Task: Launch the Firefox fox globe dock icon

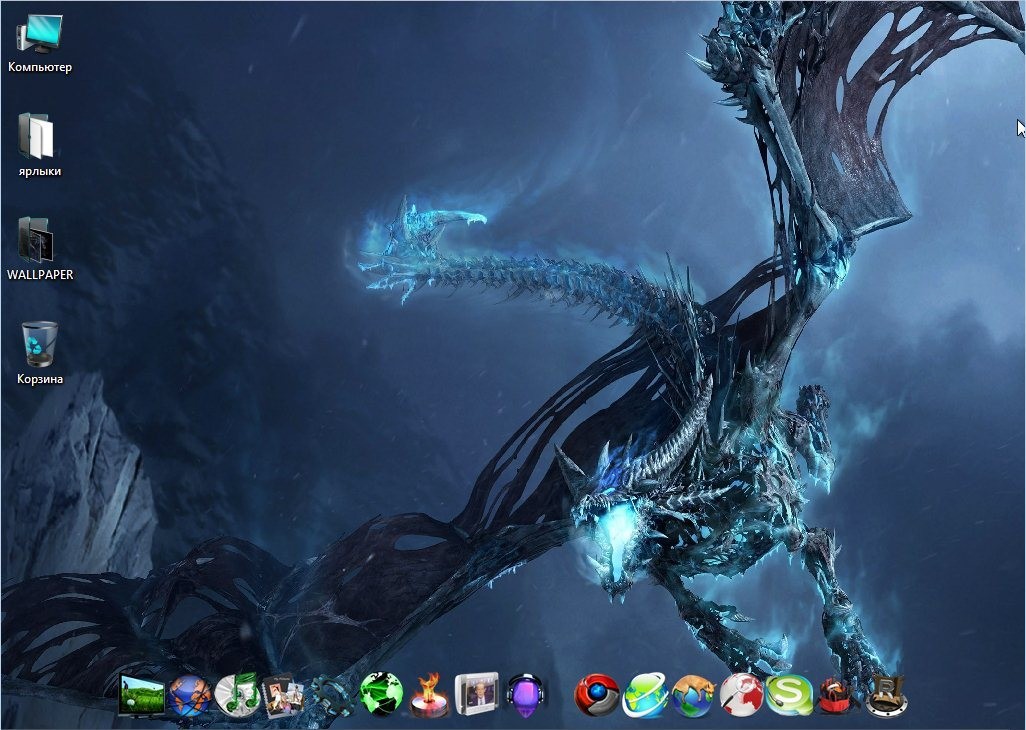Action: tap(694, 696)
